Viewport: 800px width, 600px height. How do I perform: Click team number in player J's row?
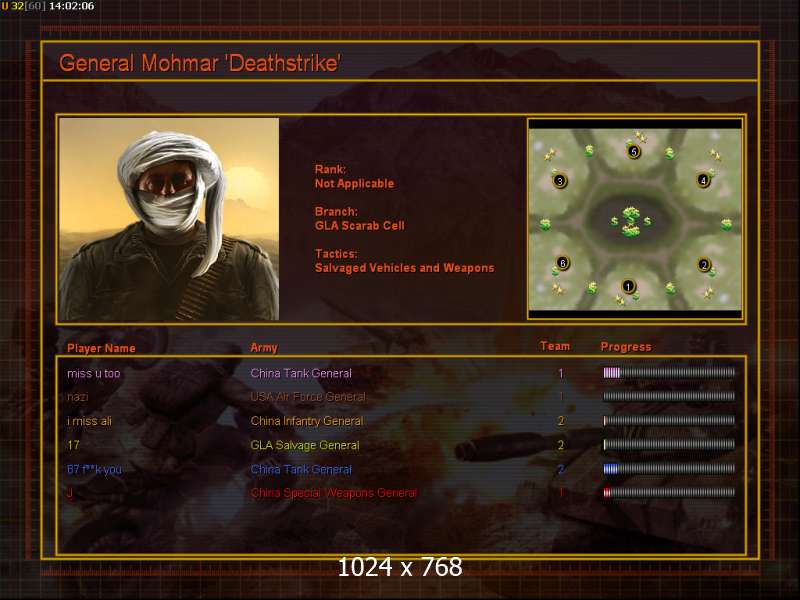(x=561, y=493)
